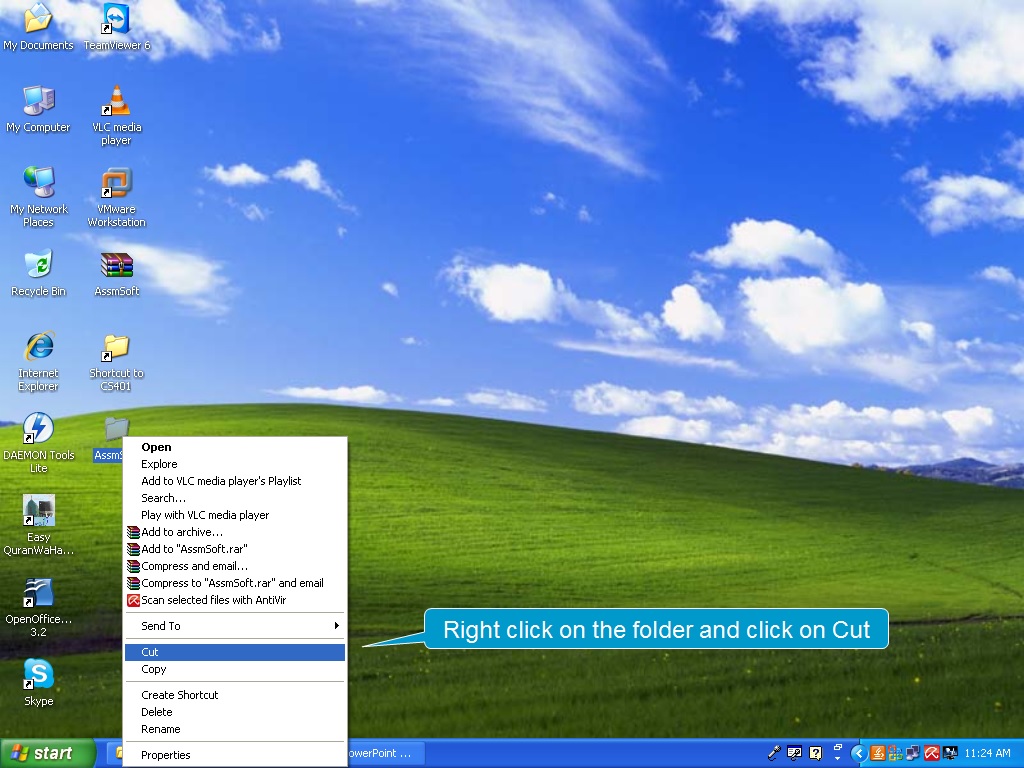Choose Compress to "AssmSoft.rar" and email
The height and width of the screenshot is (768, 1024).
(234, 583)
